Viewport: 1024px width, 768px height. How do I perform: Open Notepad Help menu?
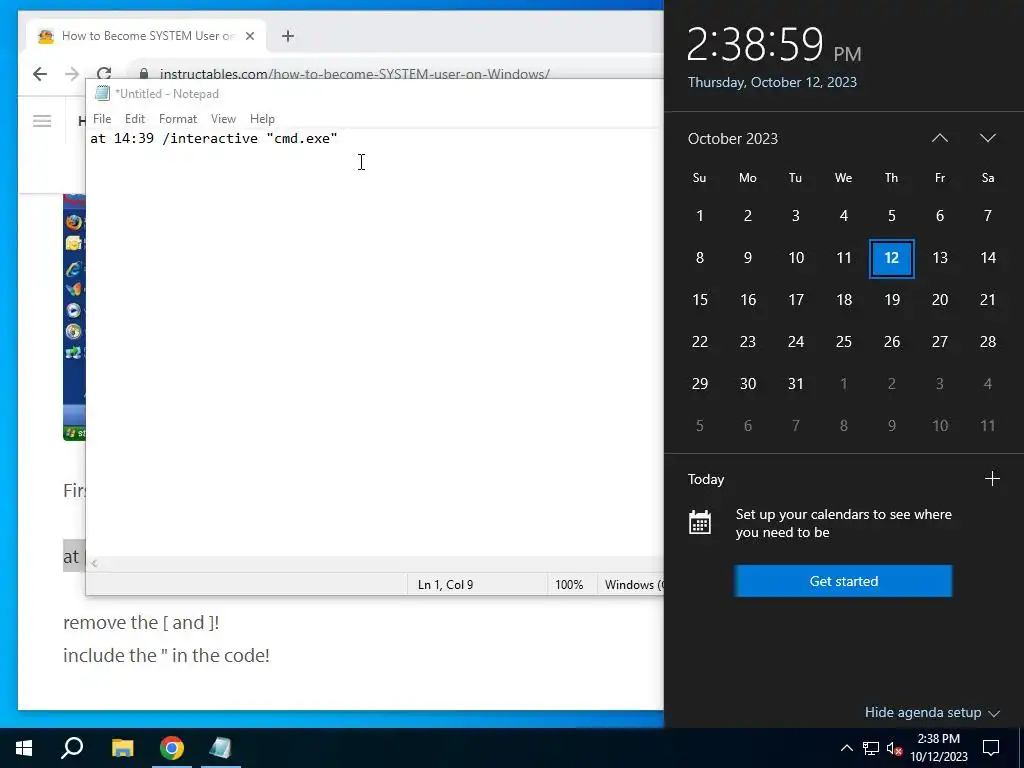coord(262,119)
